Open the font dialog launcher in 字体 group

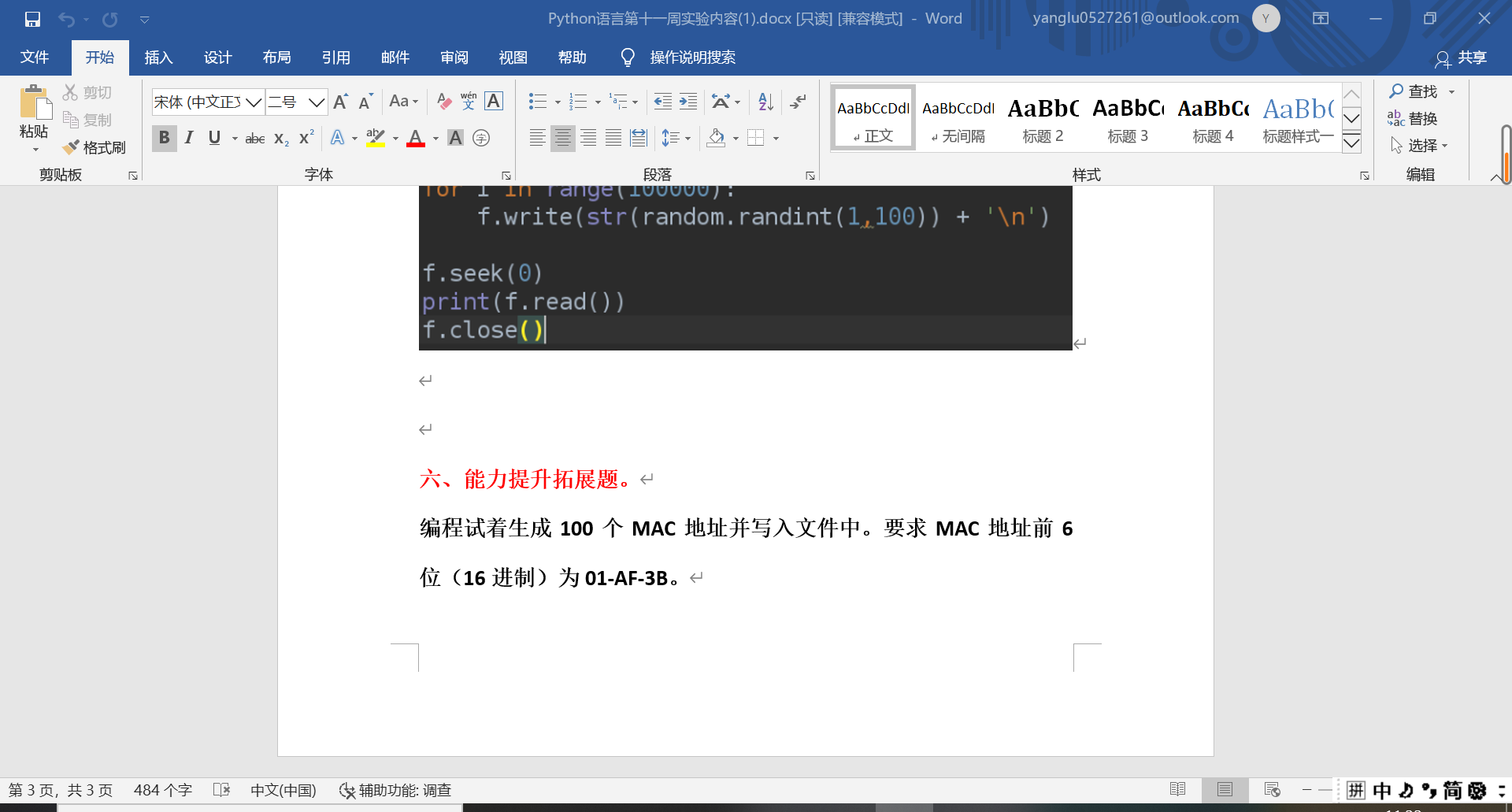[506, 176]
